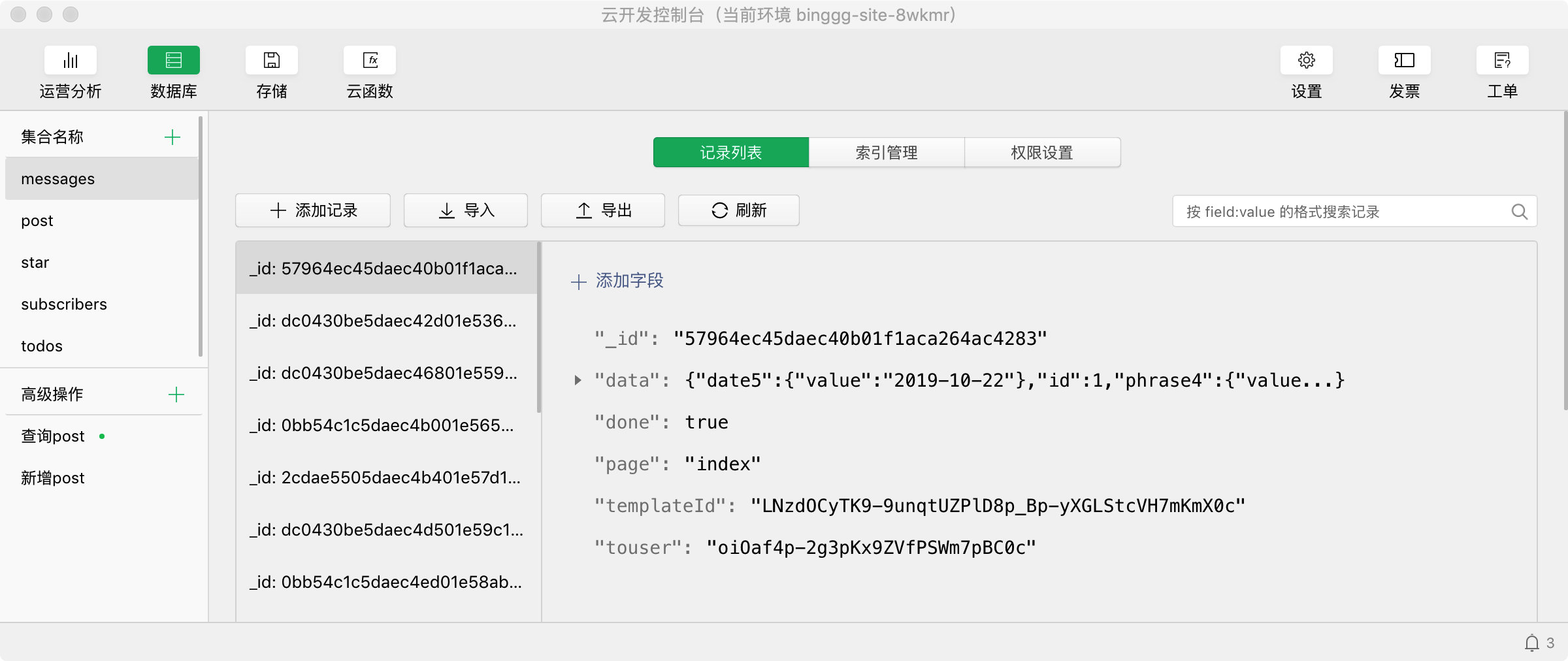Select the post collection
The image size is (1568, 661).
(101, 221)
